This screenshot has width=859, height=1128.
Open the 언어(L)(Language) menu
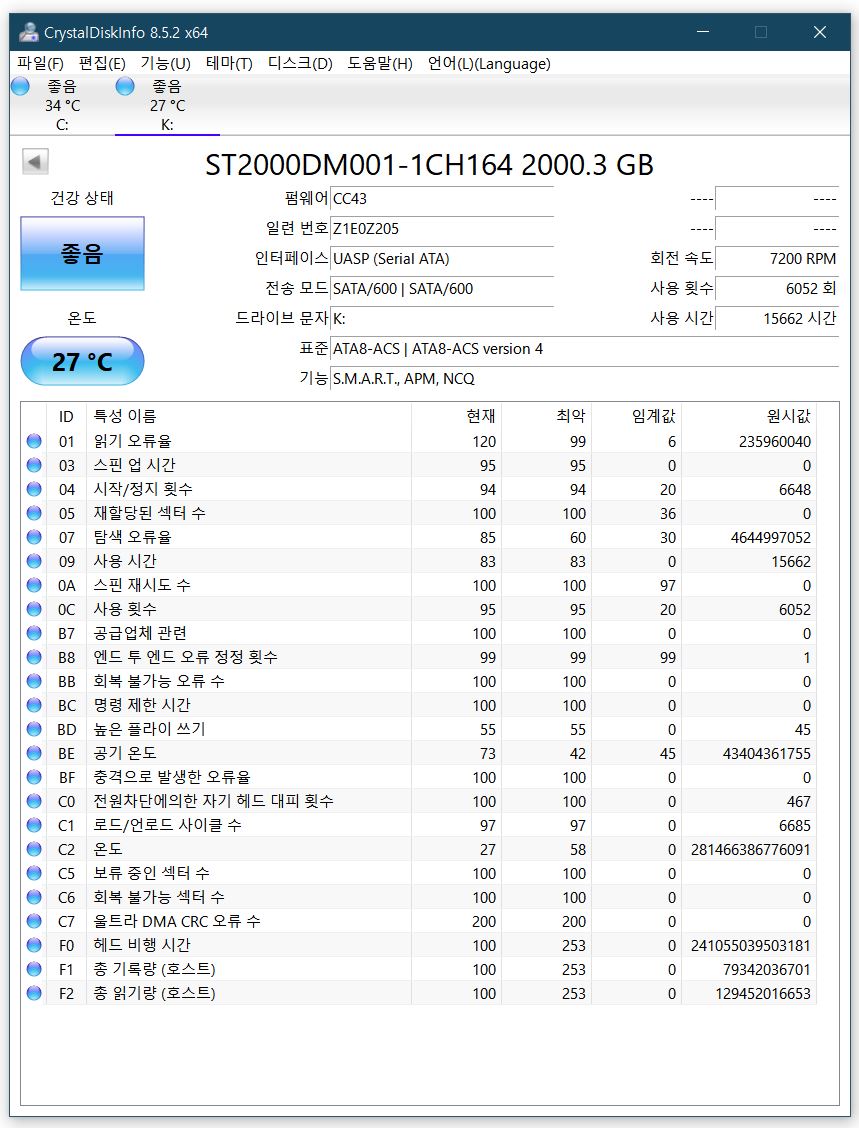pyautogui.click(x=488, y=63)
